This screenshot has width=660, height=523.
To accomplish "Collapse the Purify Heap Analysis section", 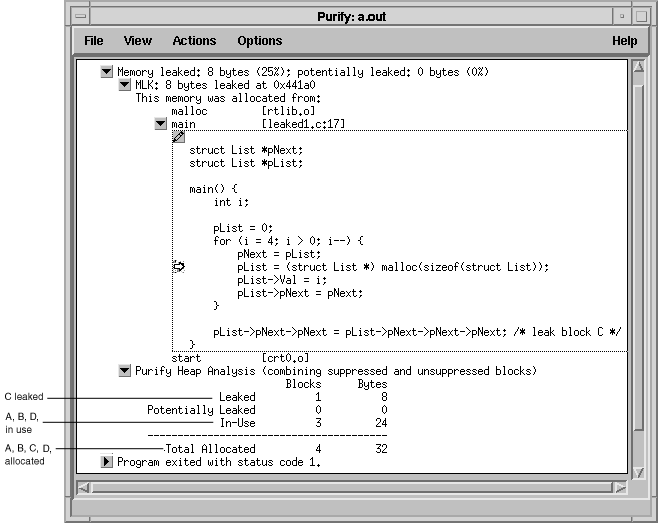I will pyautogui.click(x=125, y=371).
